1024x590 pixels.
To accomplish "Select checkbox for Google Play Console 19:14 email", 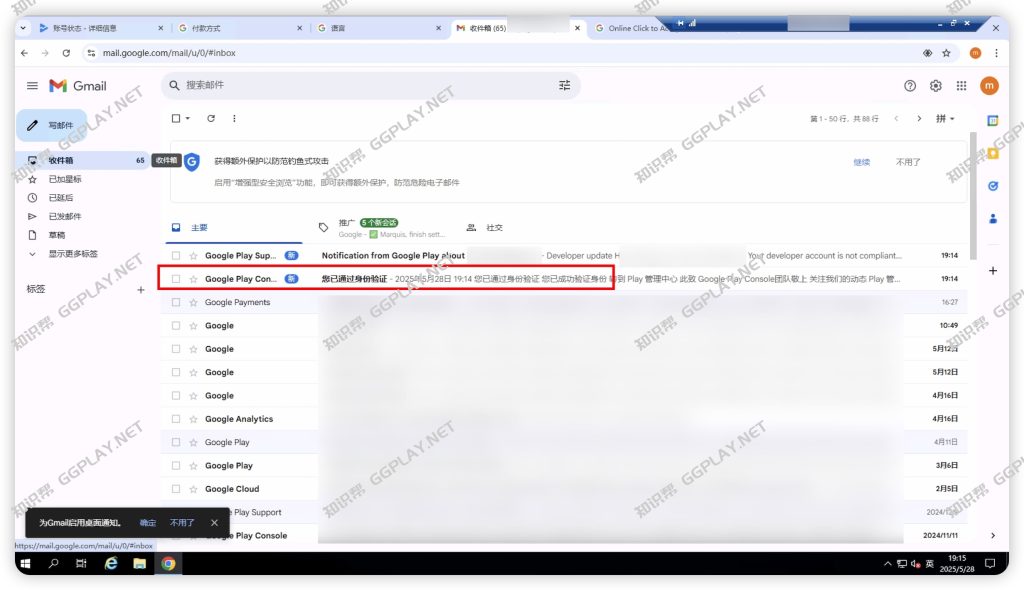I will (x=176, y=279).
